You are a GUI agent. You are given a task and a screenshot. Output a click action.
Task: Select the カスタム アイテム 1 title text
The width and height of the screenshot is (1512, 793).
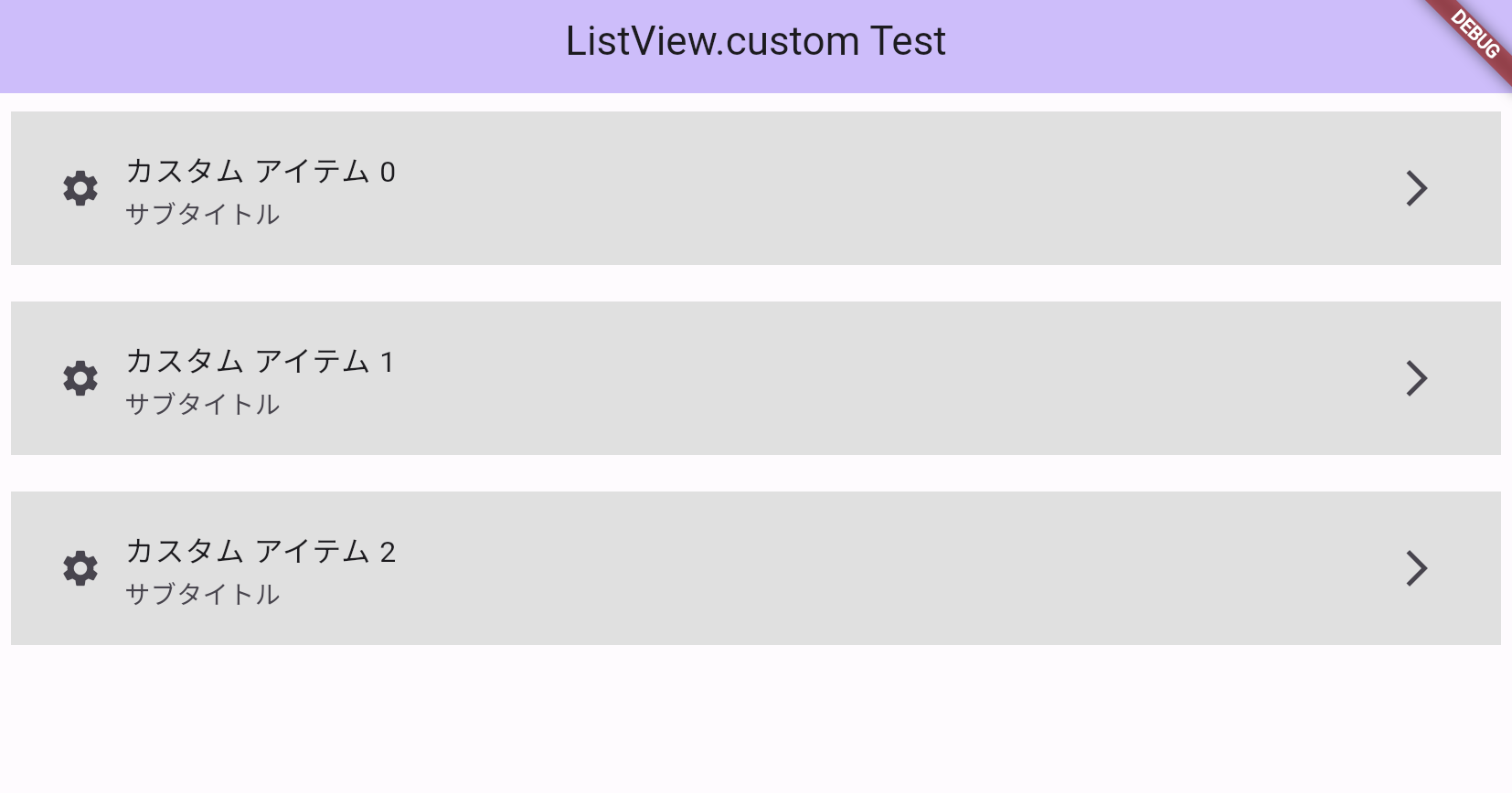pyautogui.click(x=260, y=362)
